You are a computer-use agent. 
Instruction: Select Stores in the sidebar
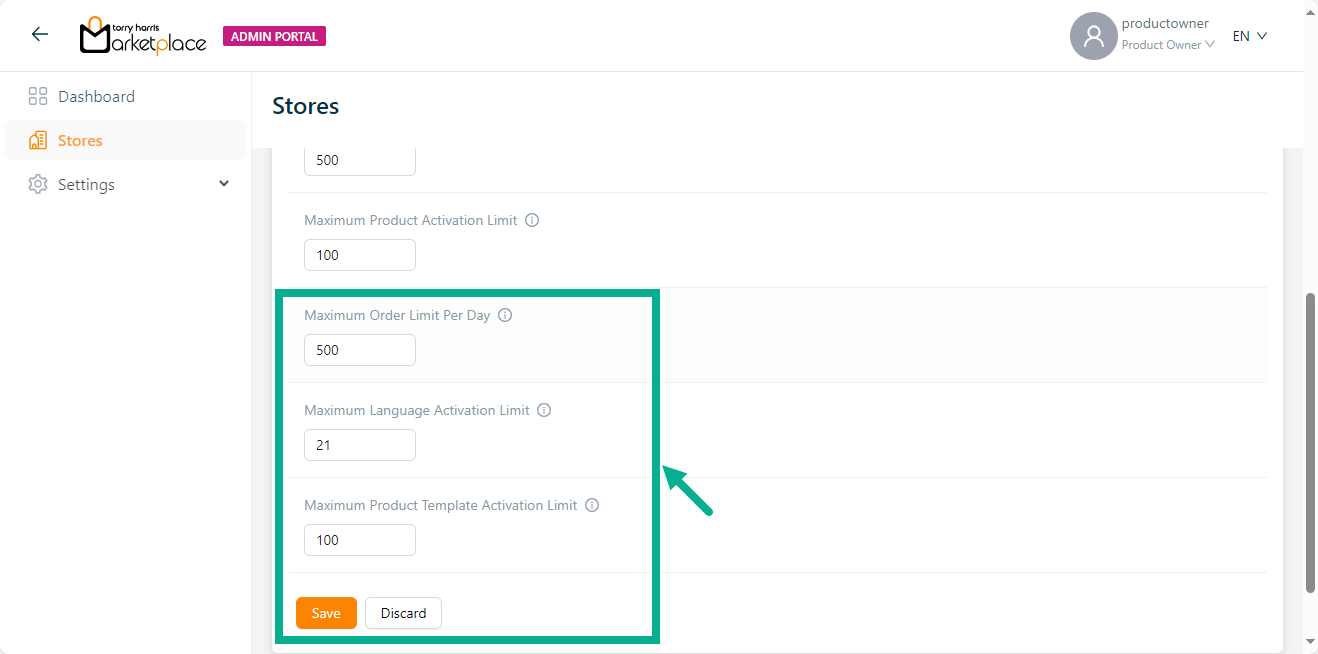click(x=80, y=141)
